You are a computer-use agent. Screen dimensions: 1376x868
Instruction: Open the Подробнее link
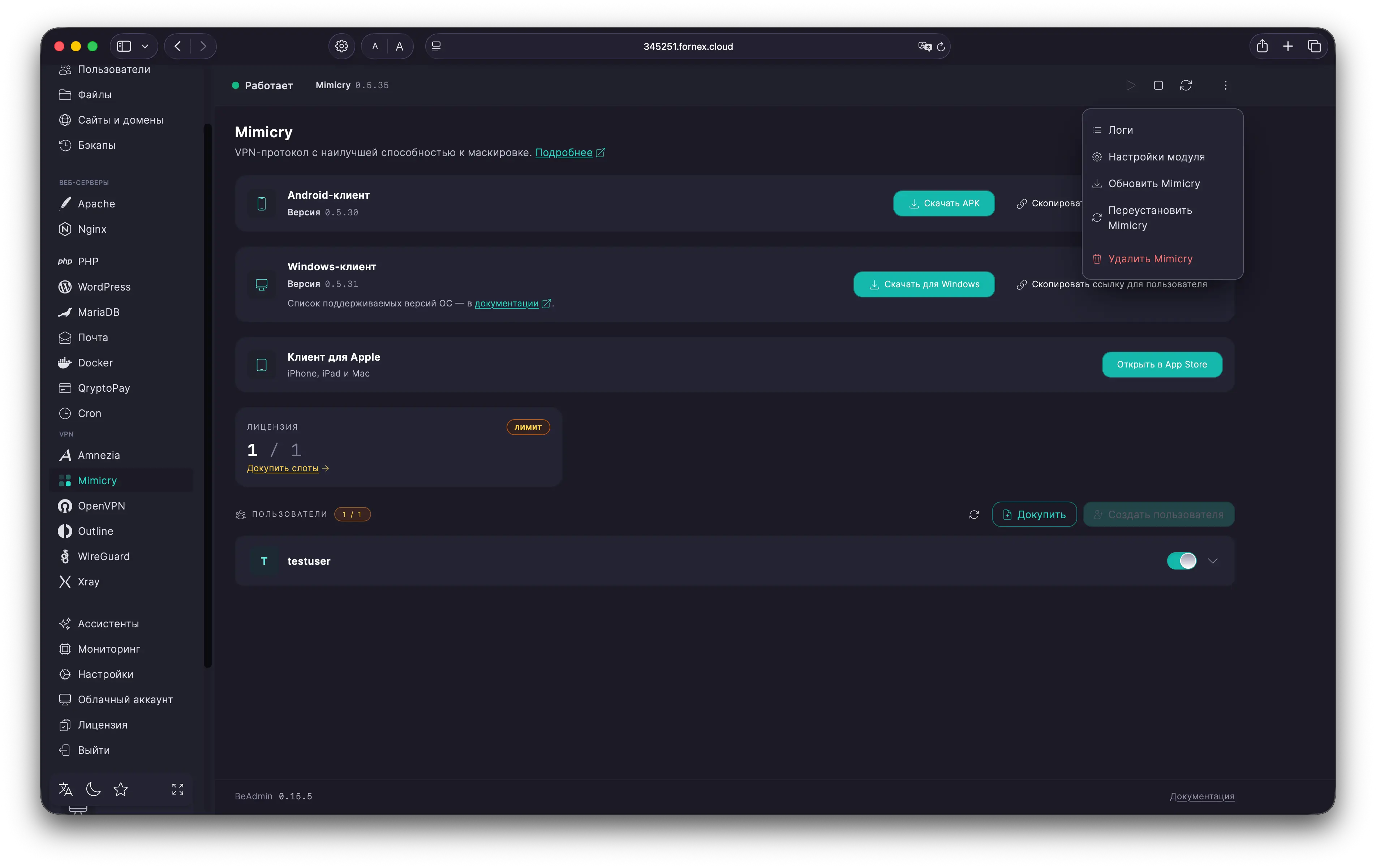click(x=570, y=152)
